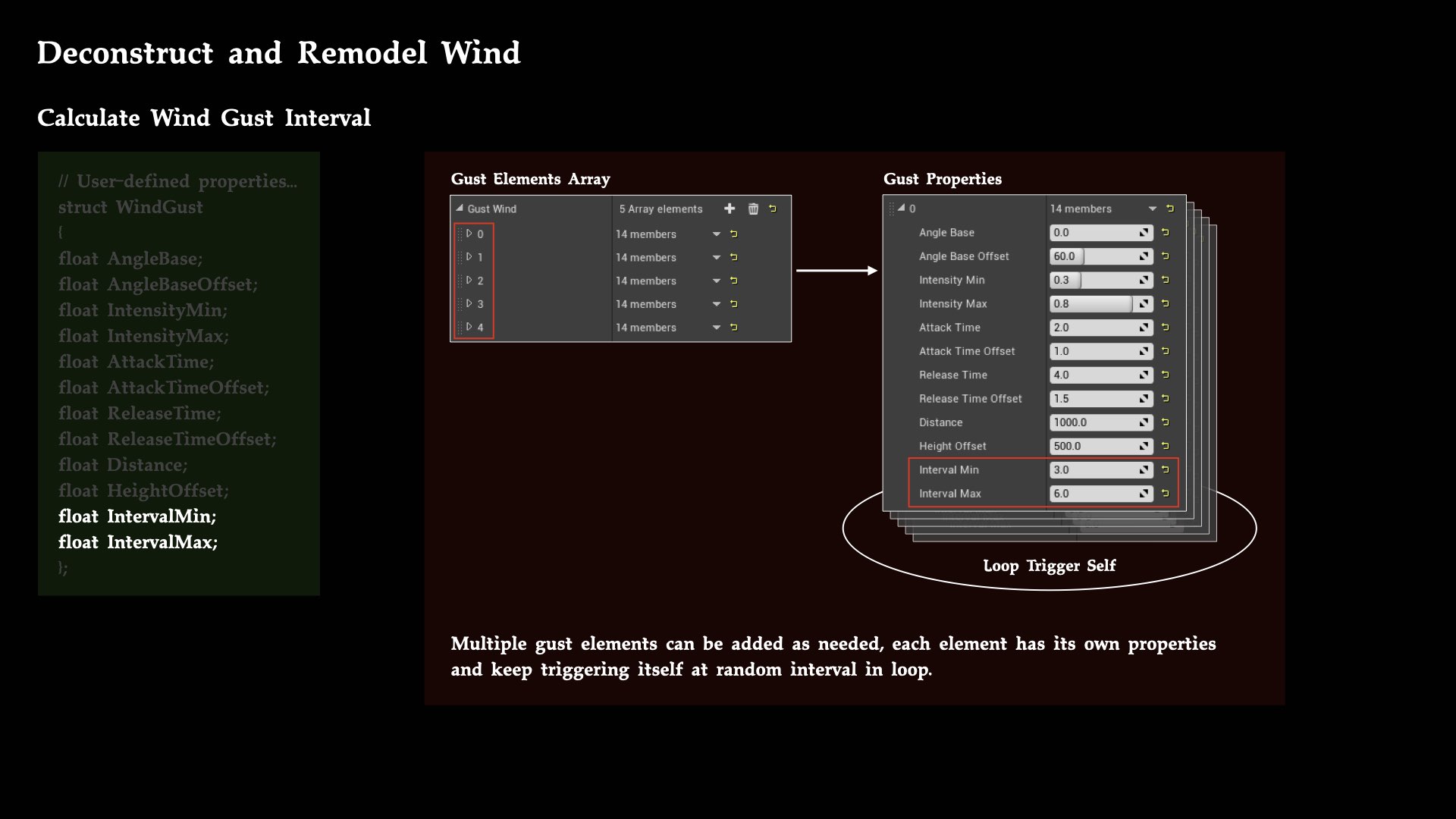Expand the Gust Properties dropdown arrow
The width and height of the screenshot is (1456, 819).
(x=1150, y=209)
